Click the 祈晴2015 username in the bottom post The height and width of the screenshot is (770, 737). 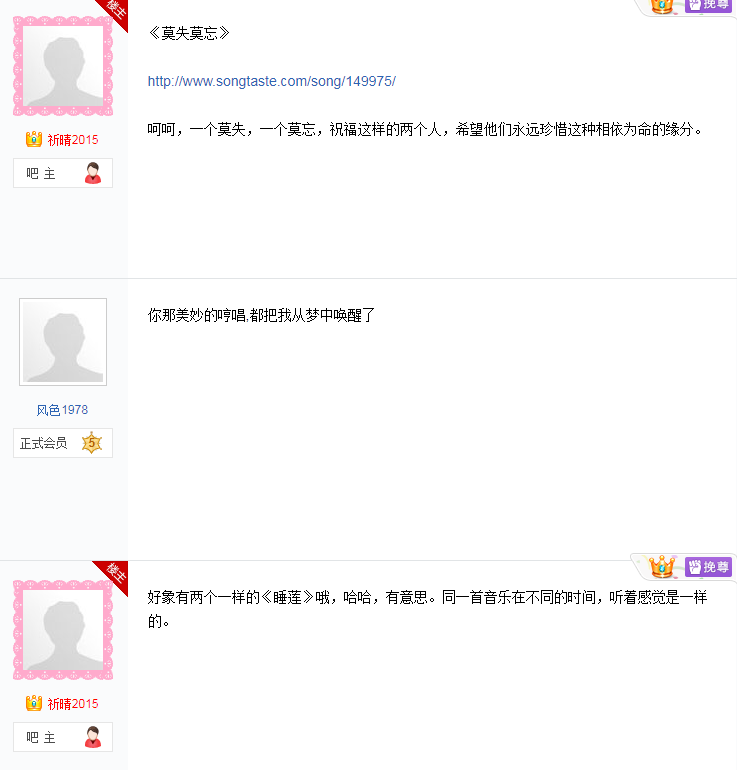pyautogui.click(x=73, y=703)
